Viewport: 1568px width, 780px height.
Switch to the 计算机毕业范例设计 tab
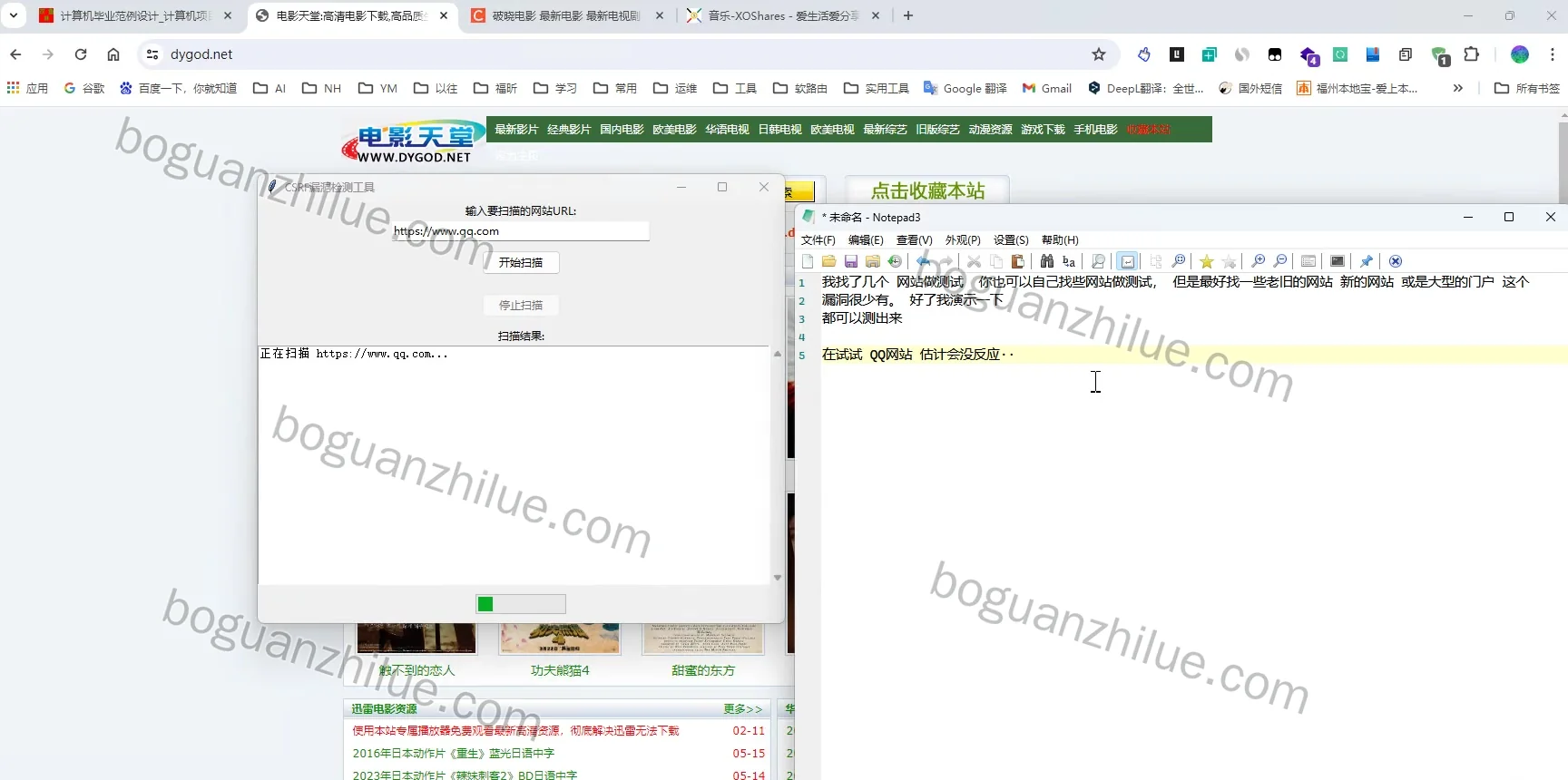tap(136, 15)
